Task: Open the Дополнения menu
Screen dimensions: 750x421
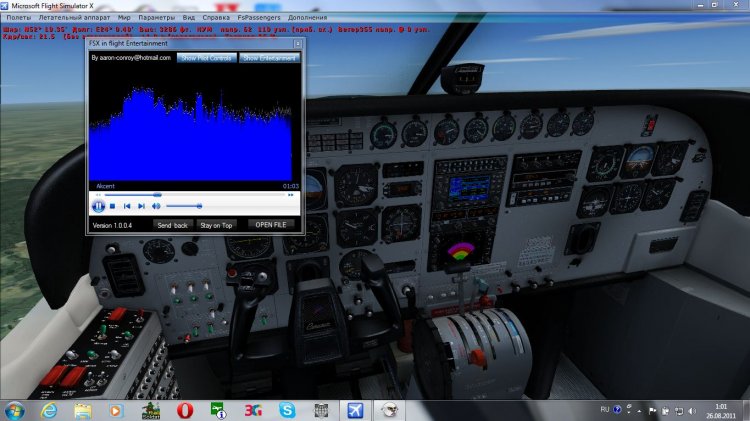Action: tap(307, 17)
